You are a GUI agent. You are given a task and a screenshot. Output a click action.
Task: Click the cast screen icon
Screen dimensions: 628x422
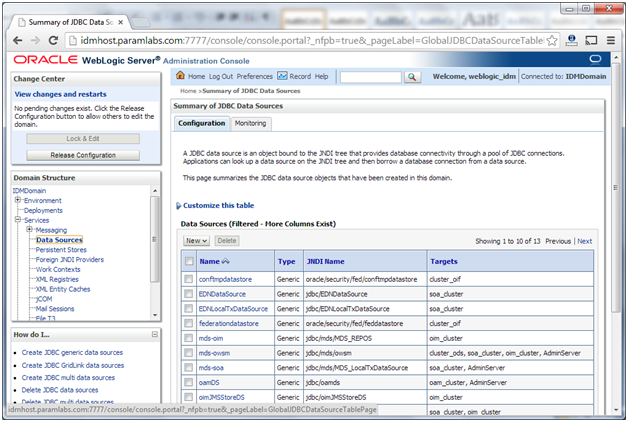click(x=591, y=40)
